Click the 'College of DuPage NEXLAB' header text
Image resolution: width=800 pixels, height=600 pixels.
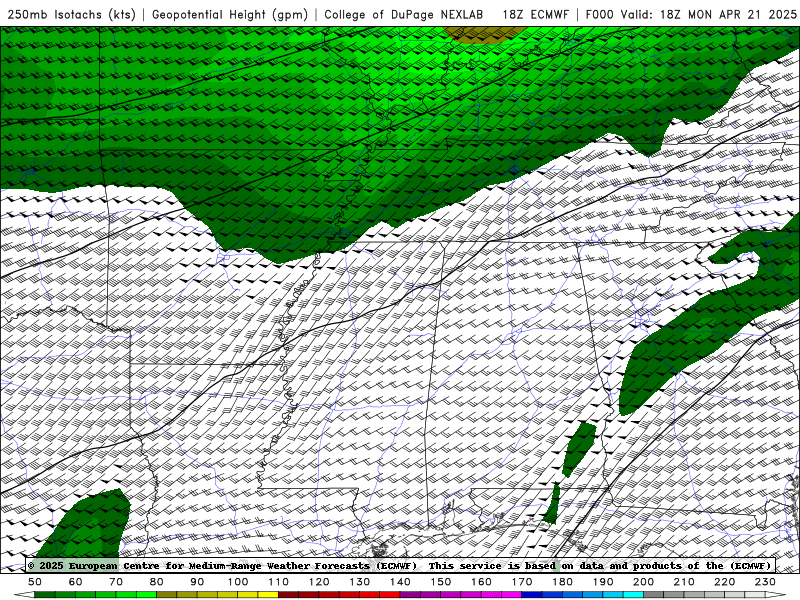[404, 14]
